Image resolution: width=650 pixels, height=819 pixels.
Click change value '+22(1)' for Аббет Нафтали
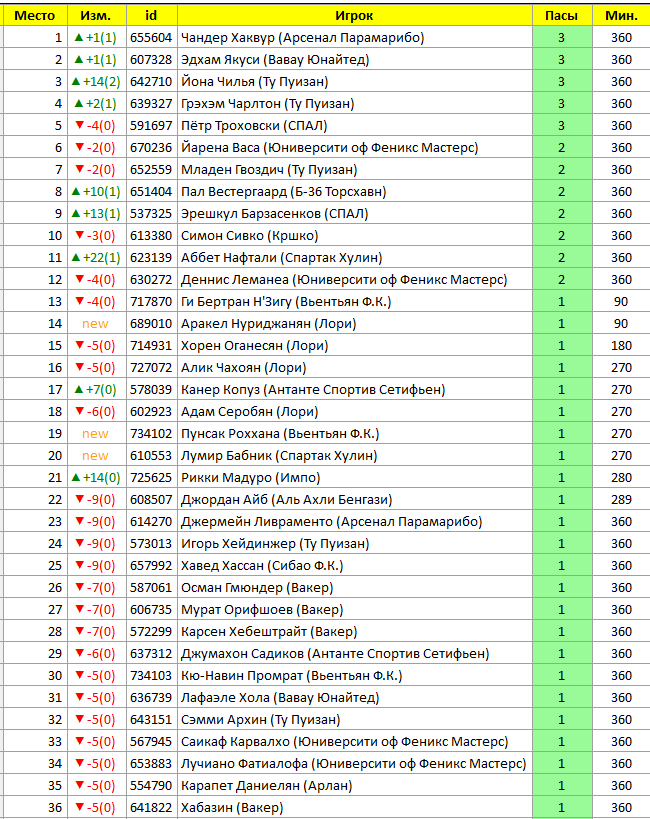(x=96, y=258)
